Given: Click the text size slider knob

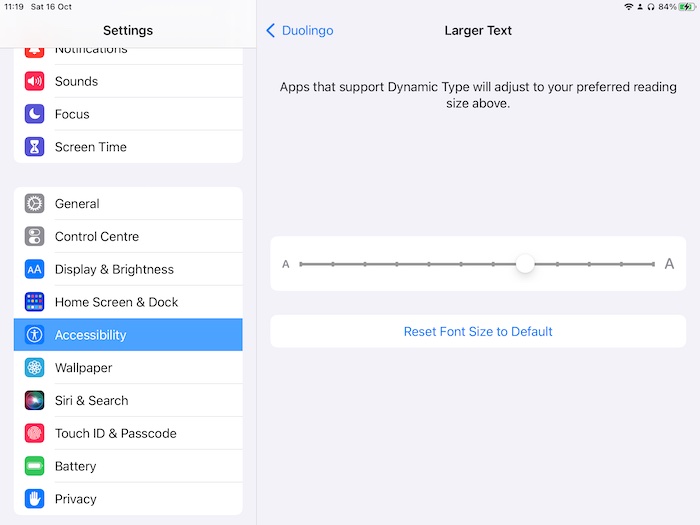Looking at the screenshot, I should coord(525,264).
